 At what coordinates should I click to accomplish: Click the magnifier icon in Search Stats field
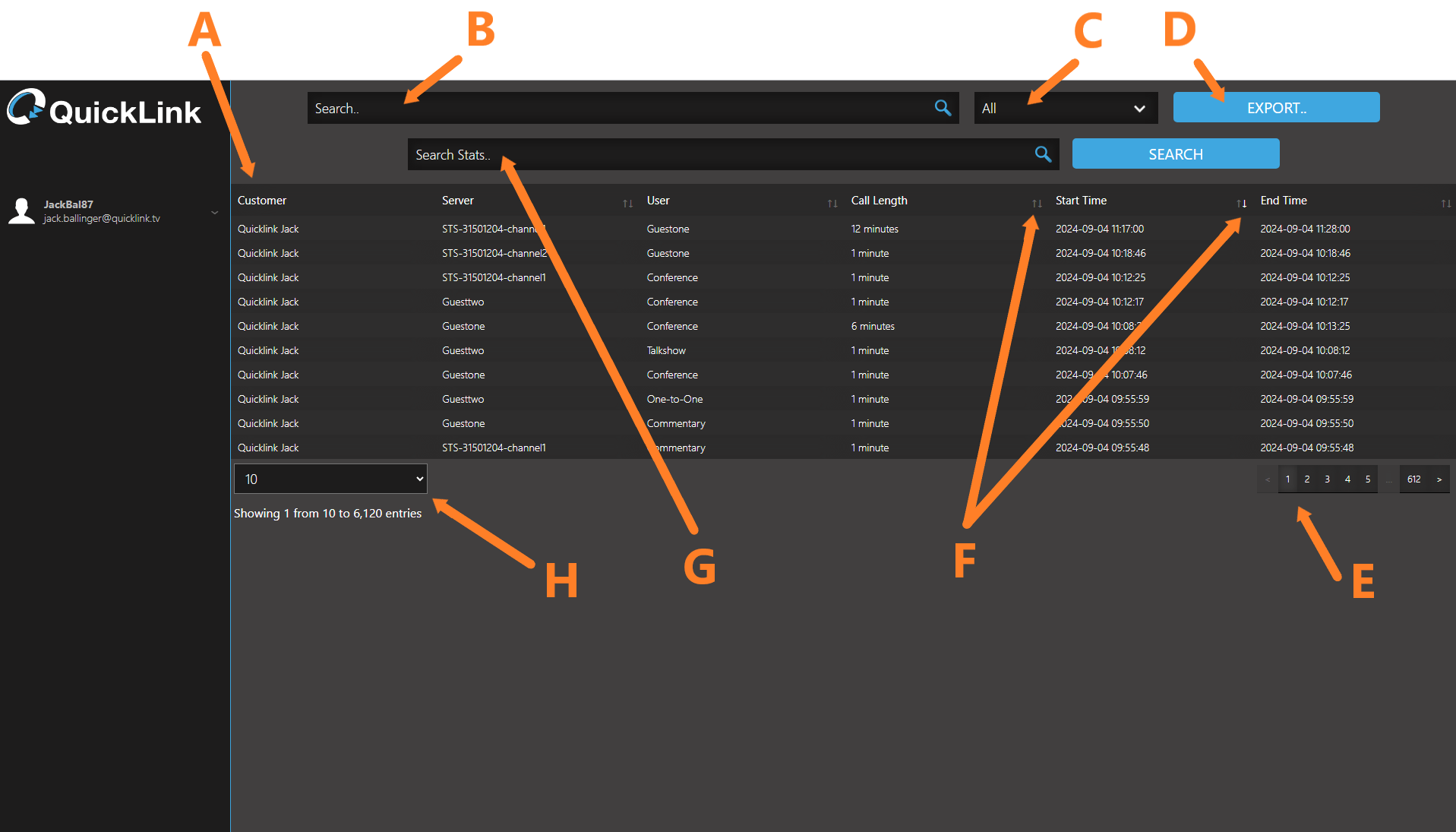1043,154
